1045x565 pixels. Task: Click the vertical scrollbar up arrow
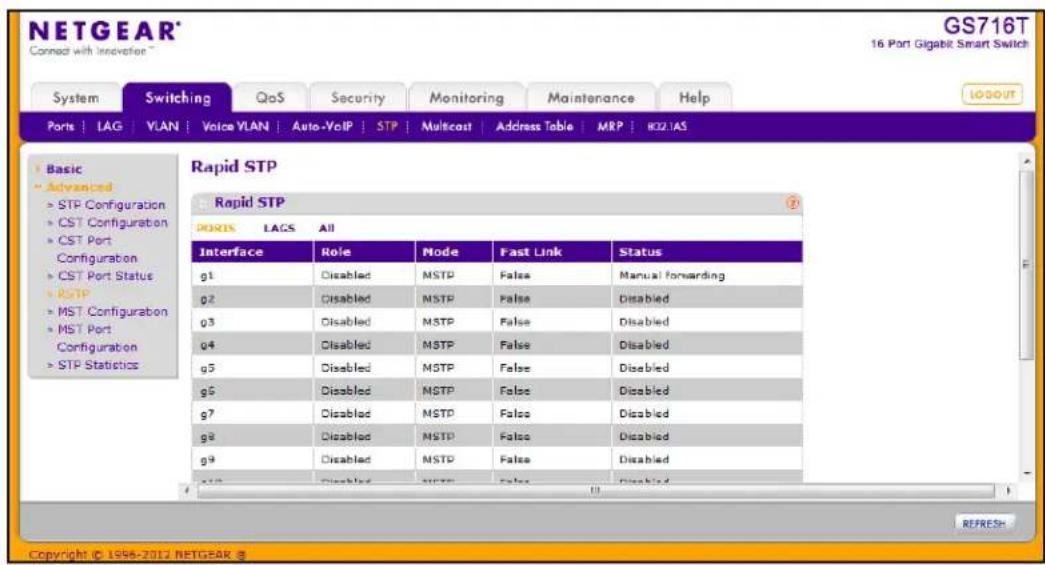(1026, 161)
